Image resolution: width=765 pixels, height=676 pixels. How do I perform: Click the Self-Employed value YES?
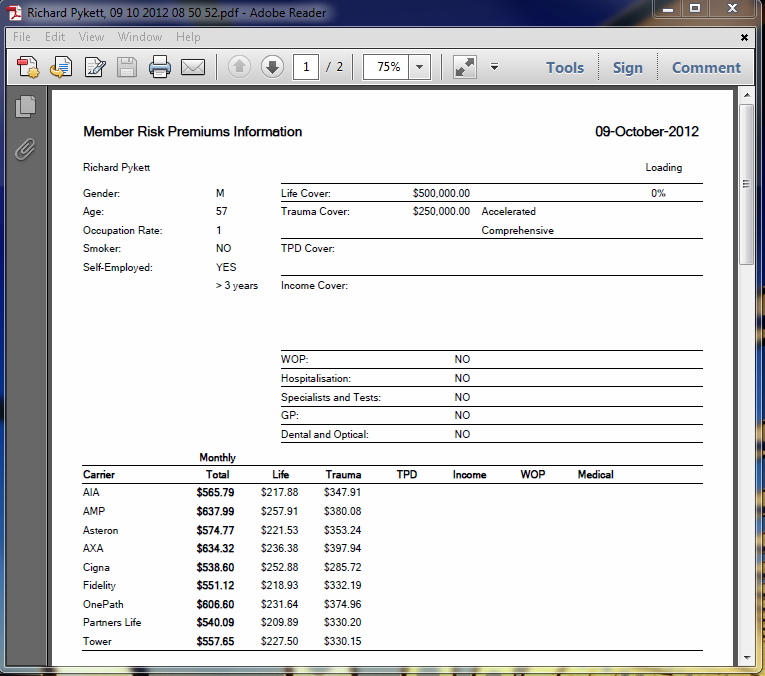pyautogui.click(x=226, y=267)
